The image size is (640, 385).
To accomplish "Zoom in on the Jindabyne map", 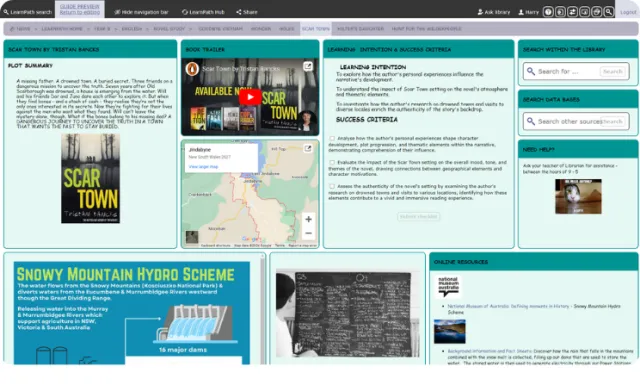I will tap(308, 219).
